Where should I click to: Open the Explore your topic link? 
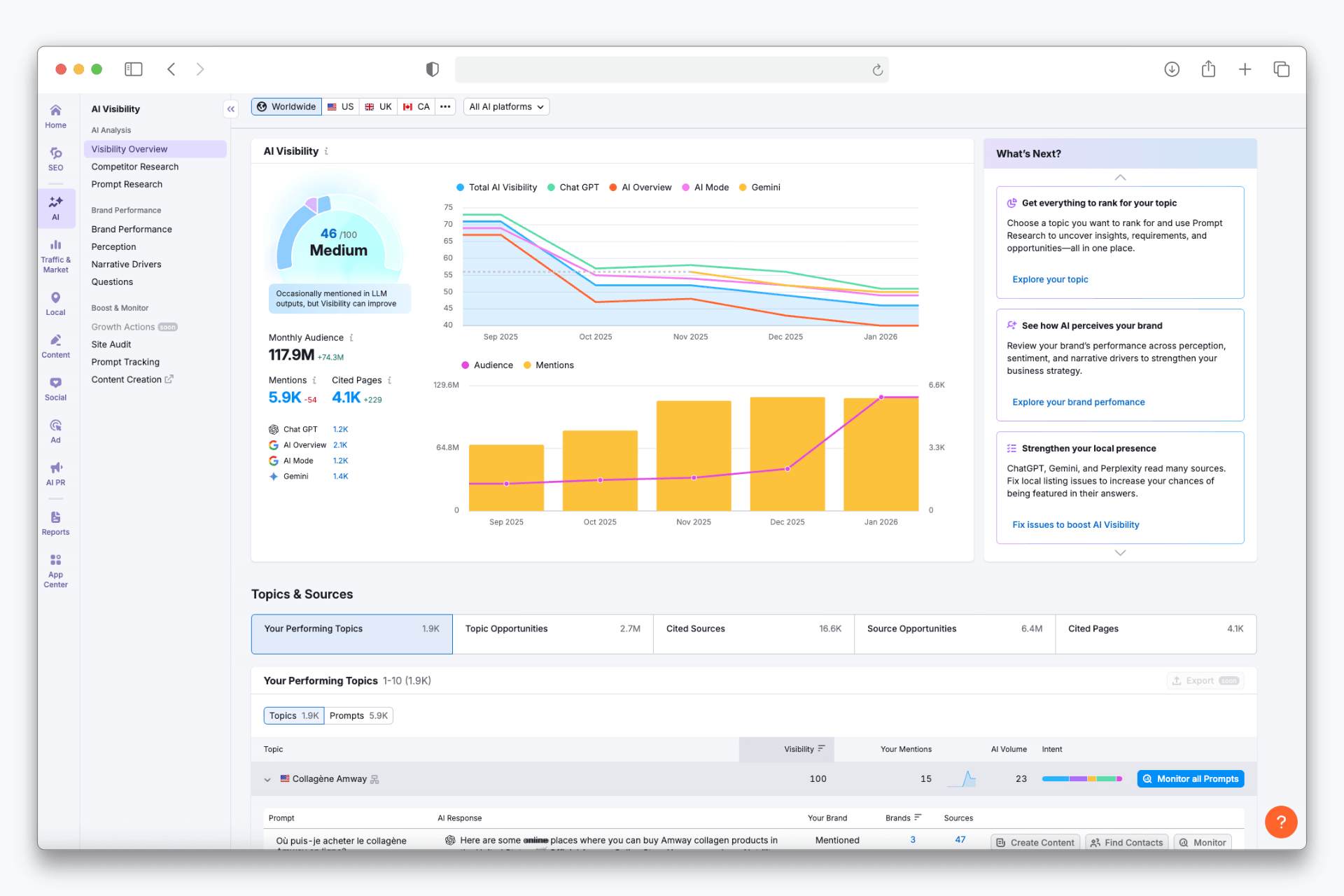[x=1050, y=279]
